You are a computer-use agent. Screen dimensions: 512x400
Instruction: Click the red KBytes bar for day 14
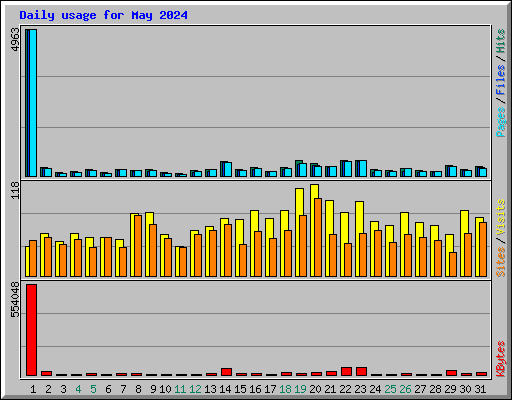coord(226,372)
